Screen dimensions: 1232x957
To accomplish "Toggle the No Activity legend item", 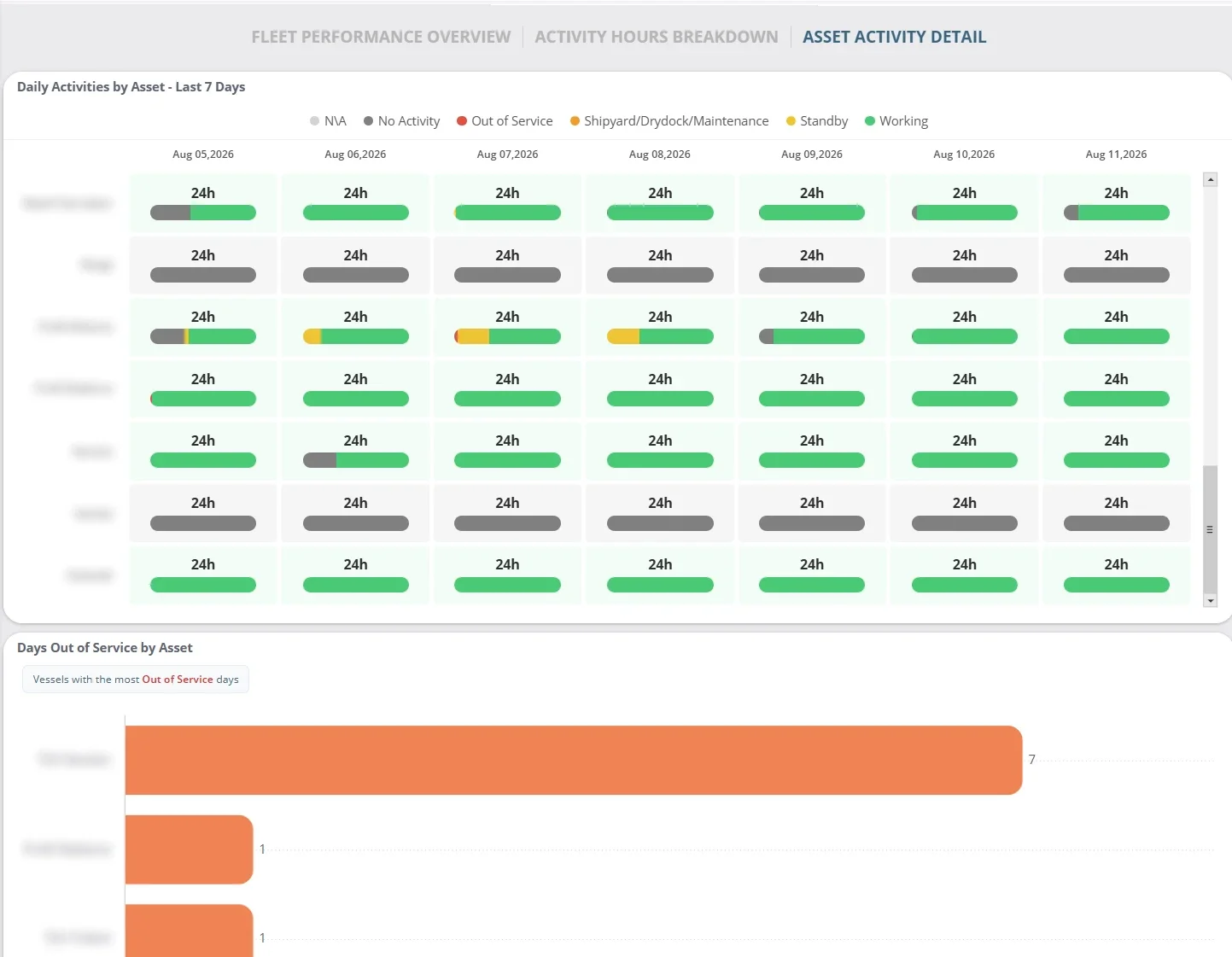I will tap(401, 121).
